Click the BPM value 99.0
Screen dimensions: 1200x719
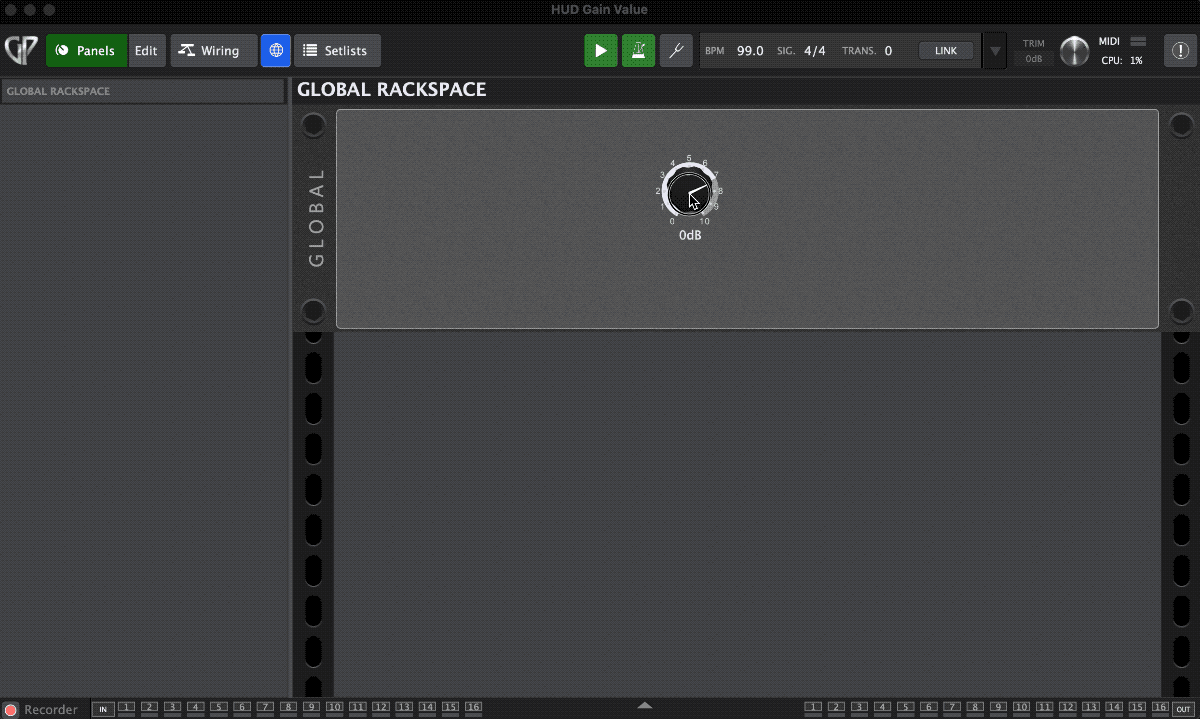tap(750, 51)
